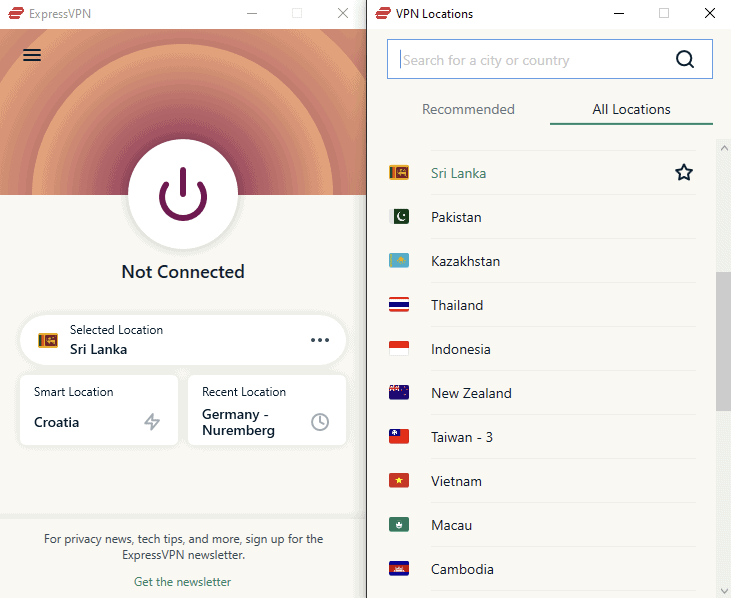Click the Vietnam flag icon
The height and width of the screenshot is (598, 731).
pyautogui.click(x=399, y=481)
